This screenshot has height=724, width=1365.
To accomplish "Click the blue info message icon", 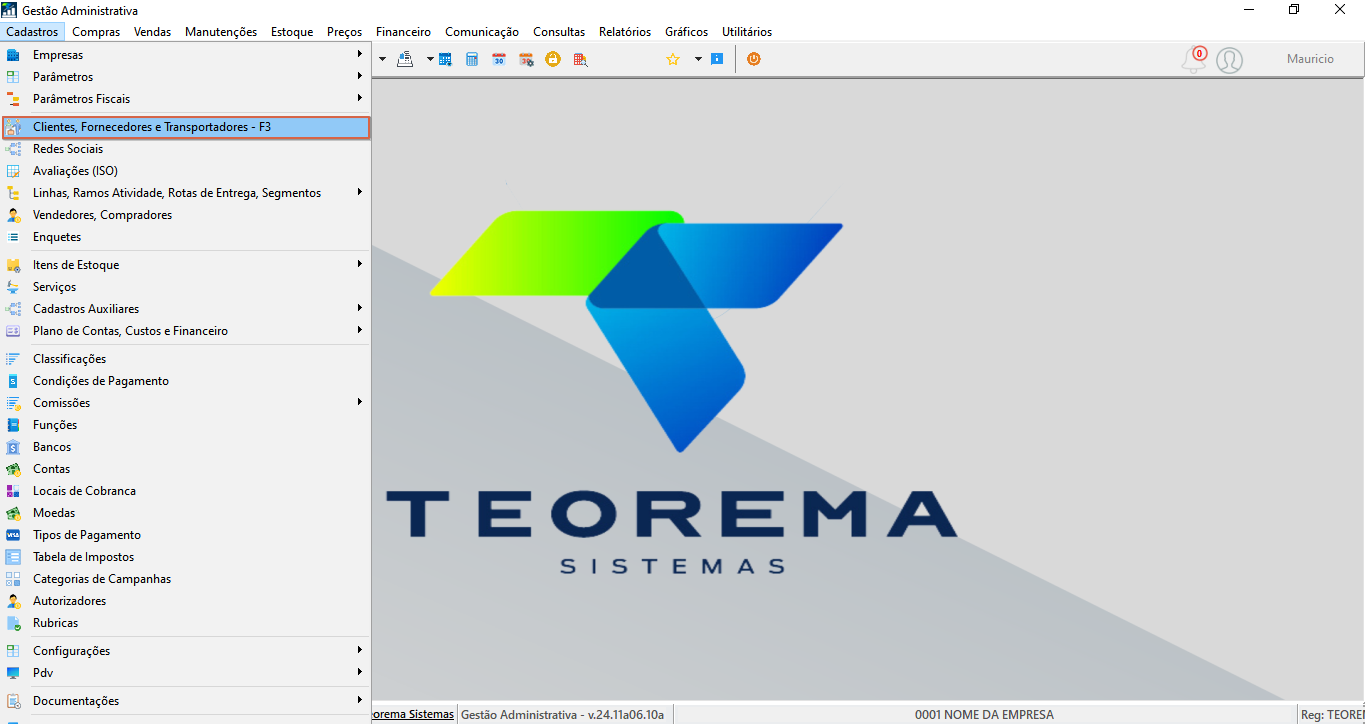I will 717,59.
